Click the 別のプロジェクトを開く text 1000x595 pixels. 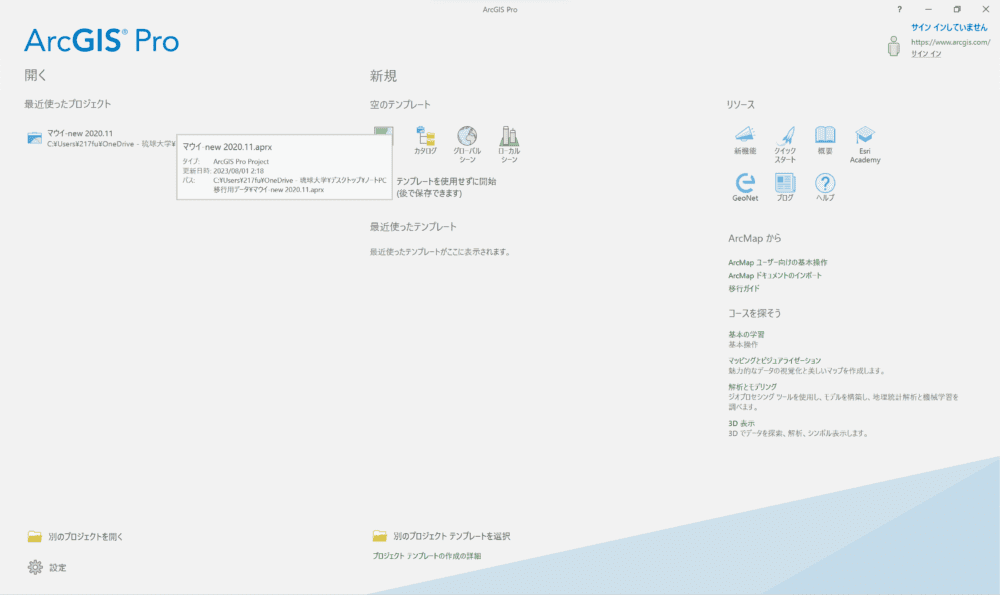pyautogui.click(x=85, y=537)
